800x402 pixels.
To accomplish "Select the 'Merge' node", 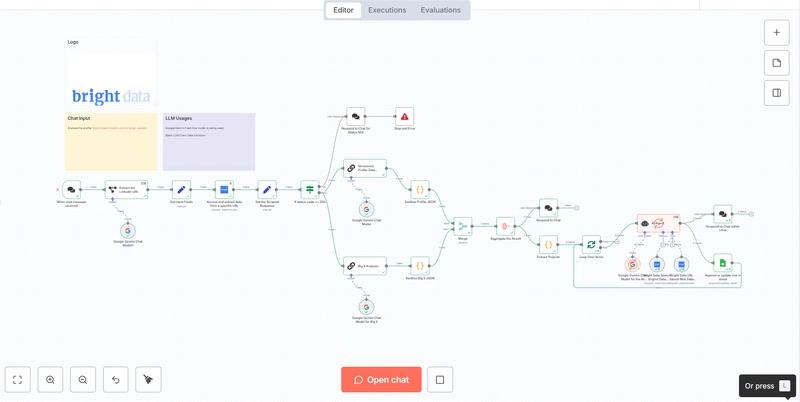I will tap(463, 226).
